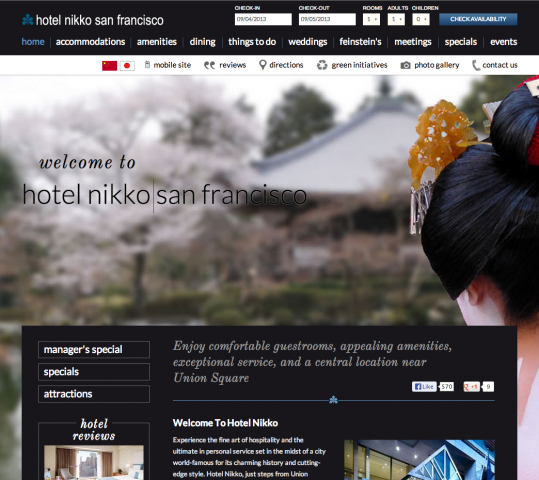Open the things to do menu item
This screenshot has width=539, height=480.
point(252,42)
